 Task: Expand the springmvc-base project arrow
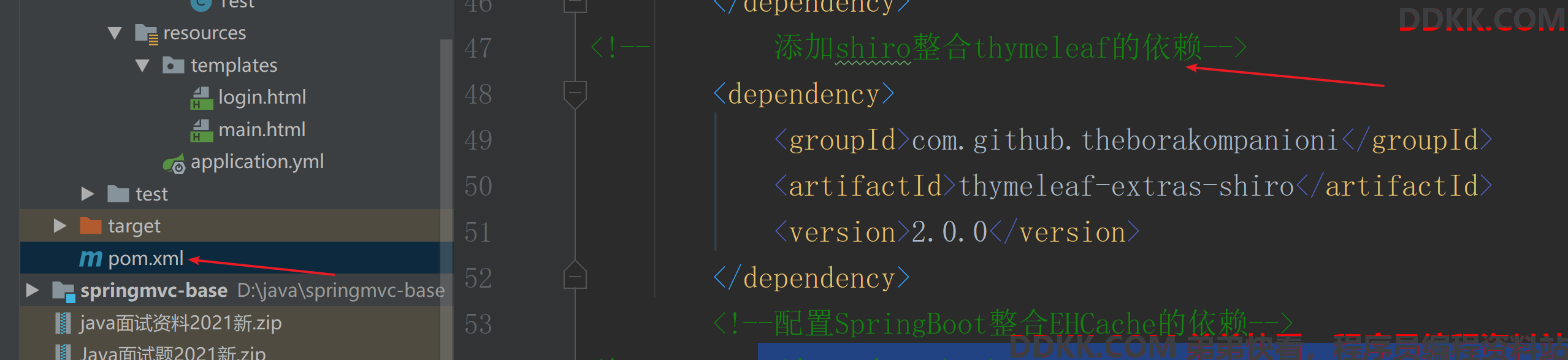33,290
